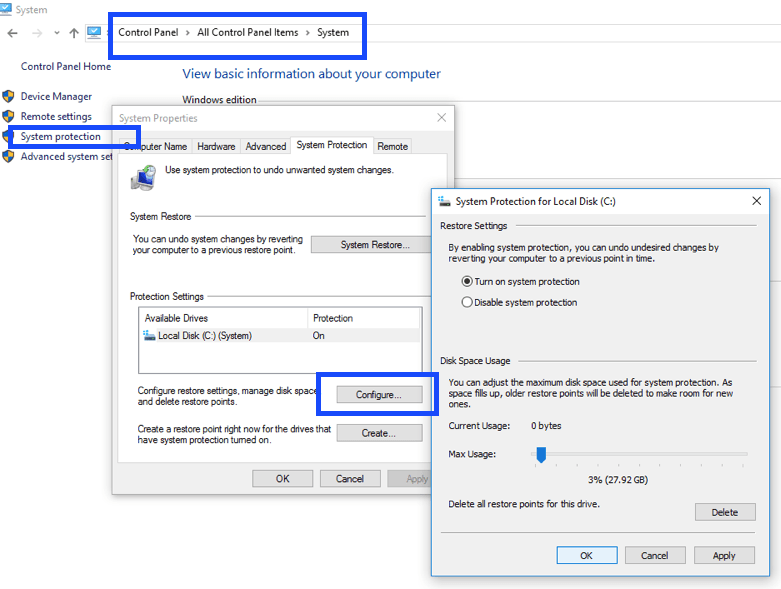Viewport: 781px width, 589px height.
Task: Go up one level with the Up arrow
Action: (x=74, y=33)
